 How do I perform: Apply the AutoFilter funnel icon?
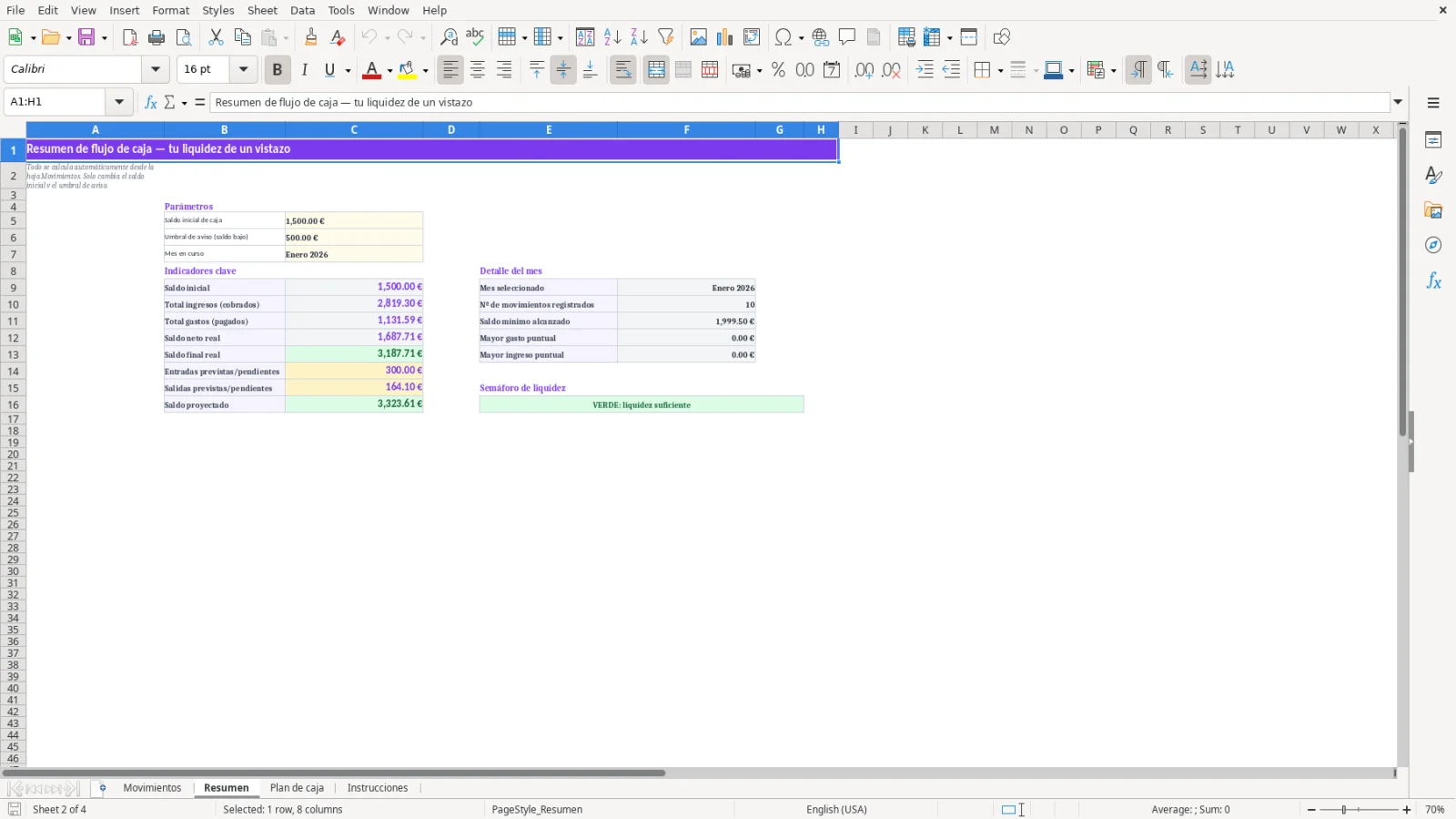point(666,37)
